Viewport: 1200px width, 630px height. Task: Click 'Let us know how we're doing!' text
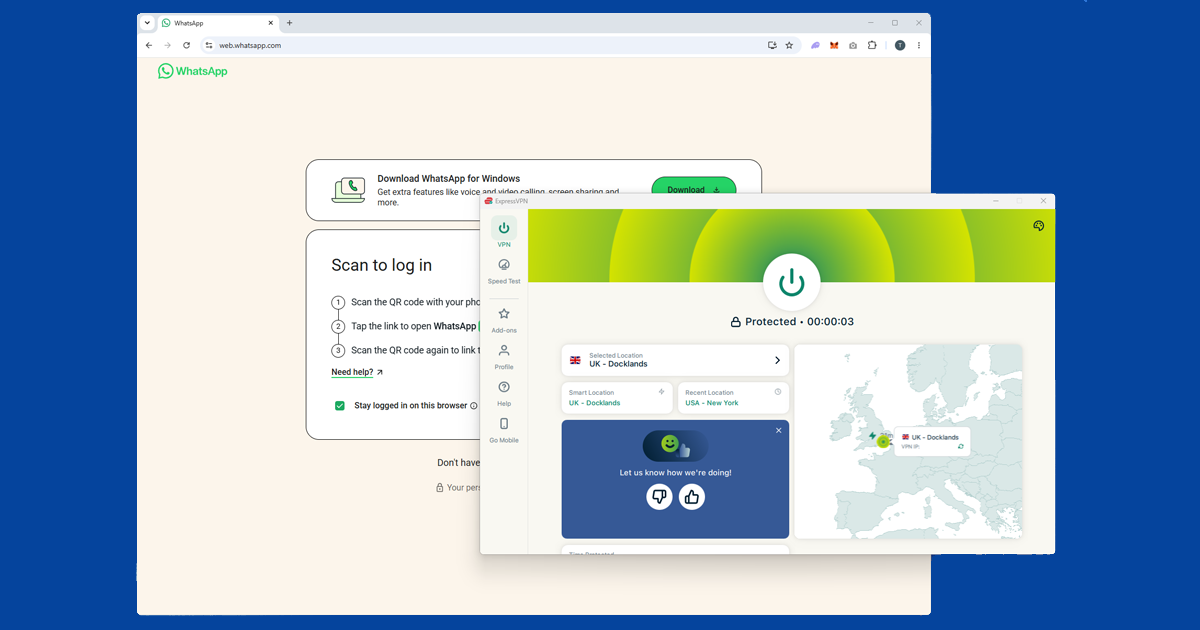675,472
